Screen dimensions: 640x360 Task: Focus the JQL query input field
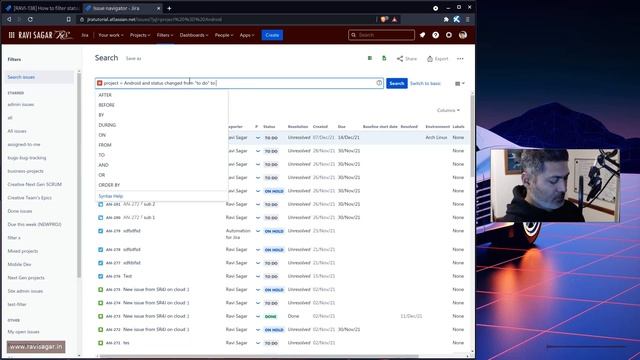coord(239,83)
